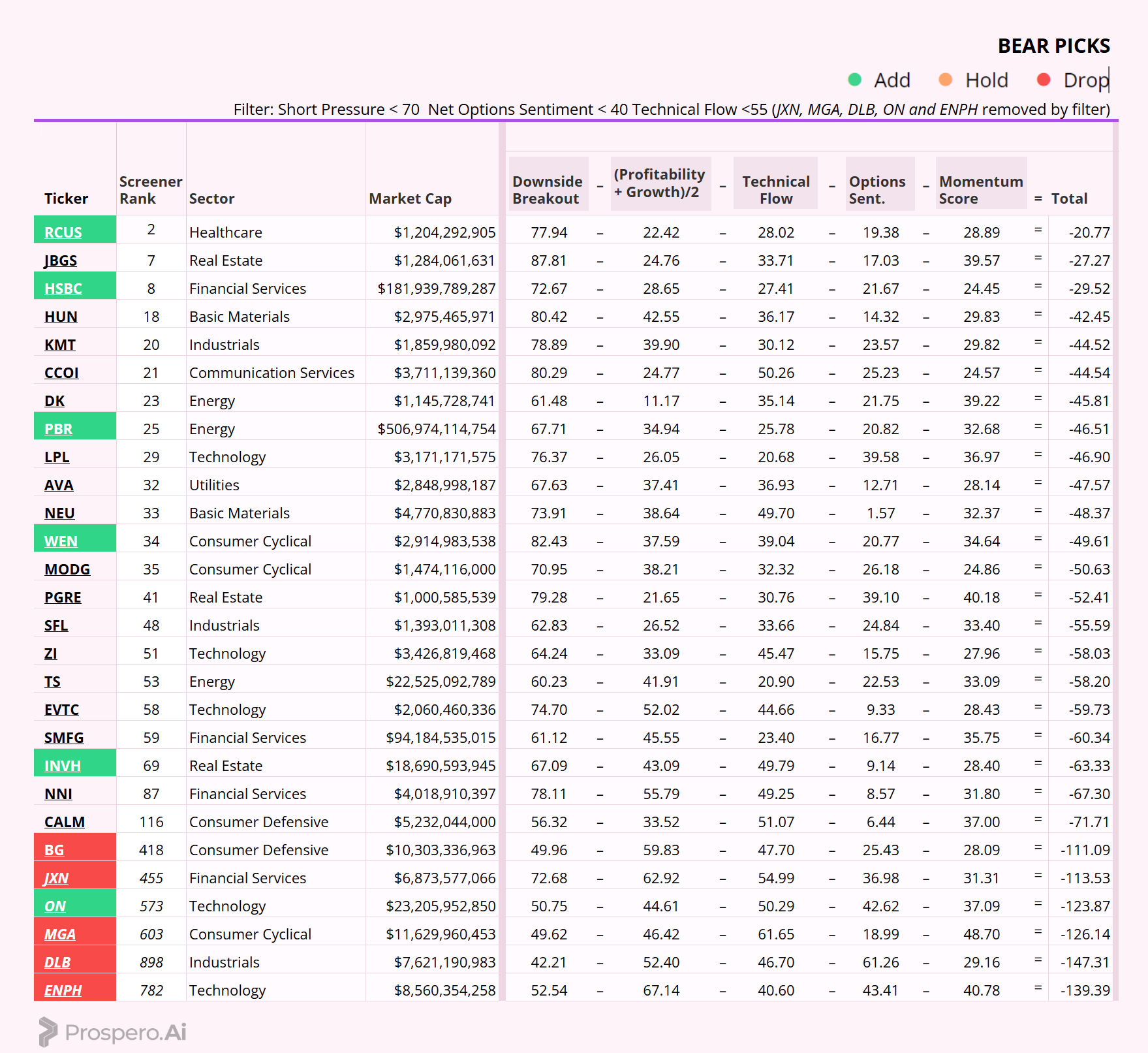The height and width of the screenshot is (1053, 1148).
Task: Select JBGS downside breakout value 87.81
Action: click(x=549, y=260)
